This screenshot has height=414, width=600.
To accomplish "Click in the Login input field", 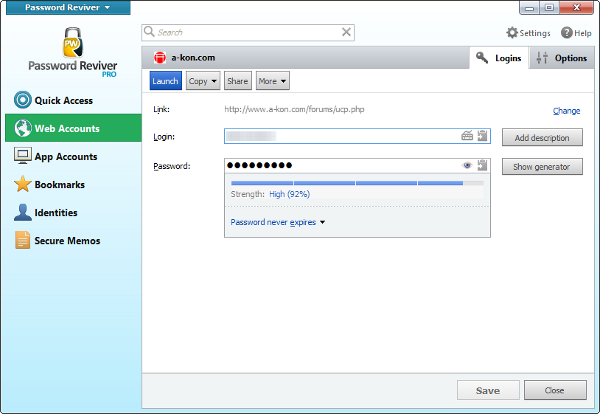I will point(357,136).
